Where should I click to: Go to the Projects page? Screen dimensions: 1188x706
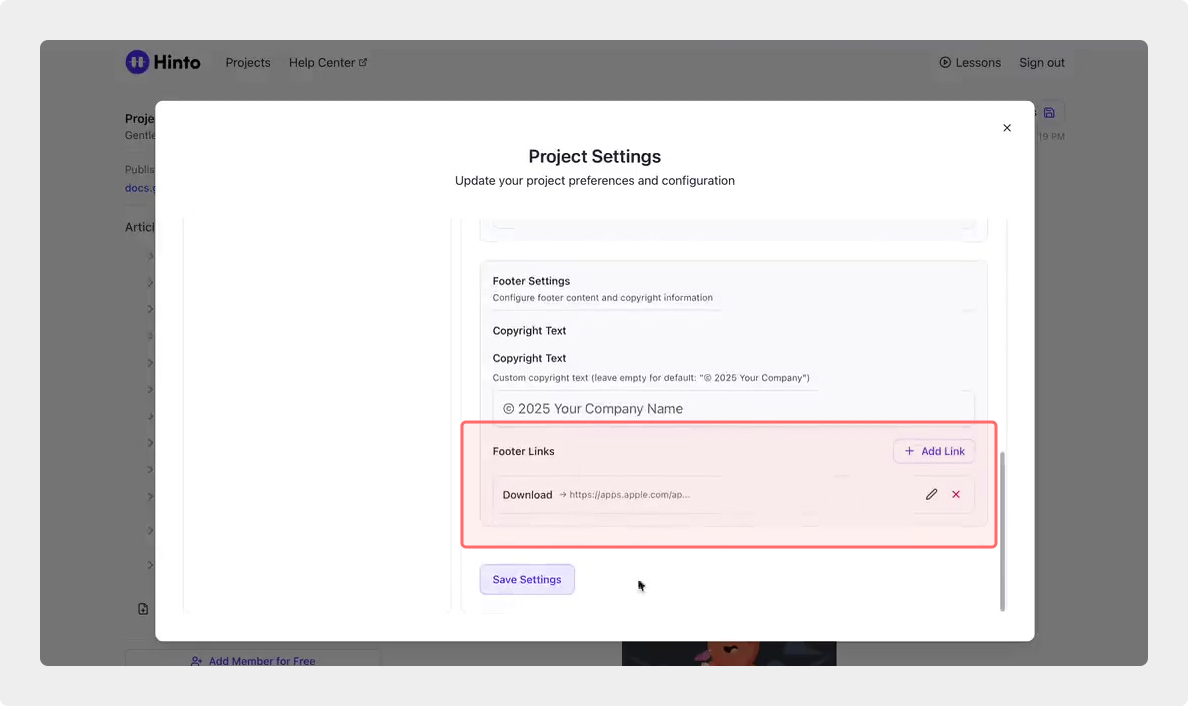[x=248, y=62]
